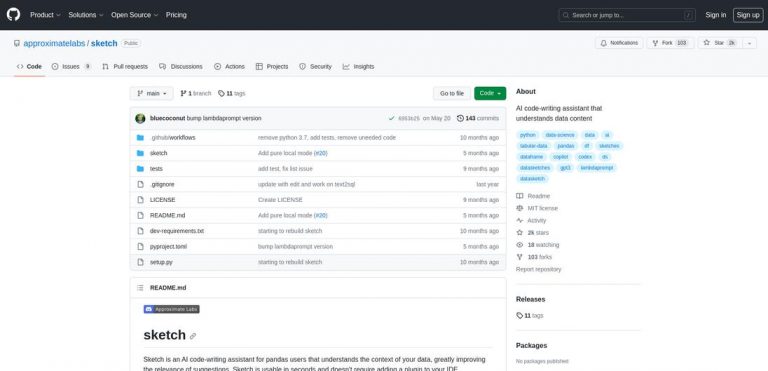Screen dimensions: 768x371
Task: View the 18 watching link
Action: [x=537, y=245]
